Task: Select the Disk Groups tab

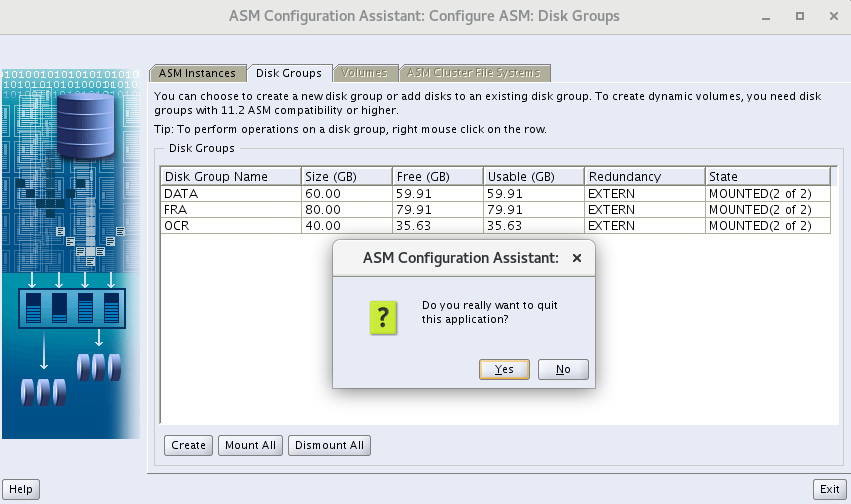Action: pyautogui.click(x=288, y=73)
